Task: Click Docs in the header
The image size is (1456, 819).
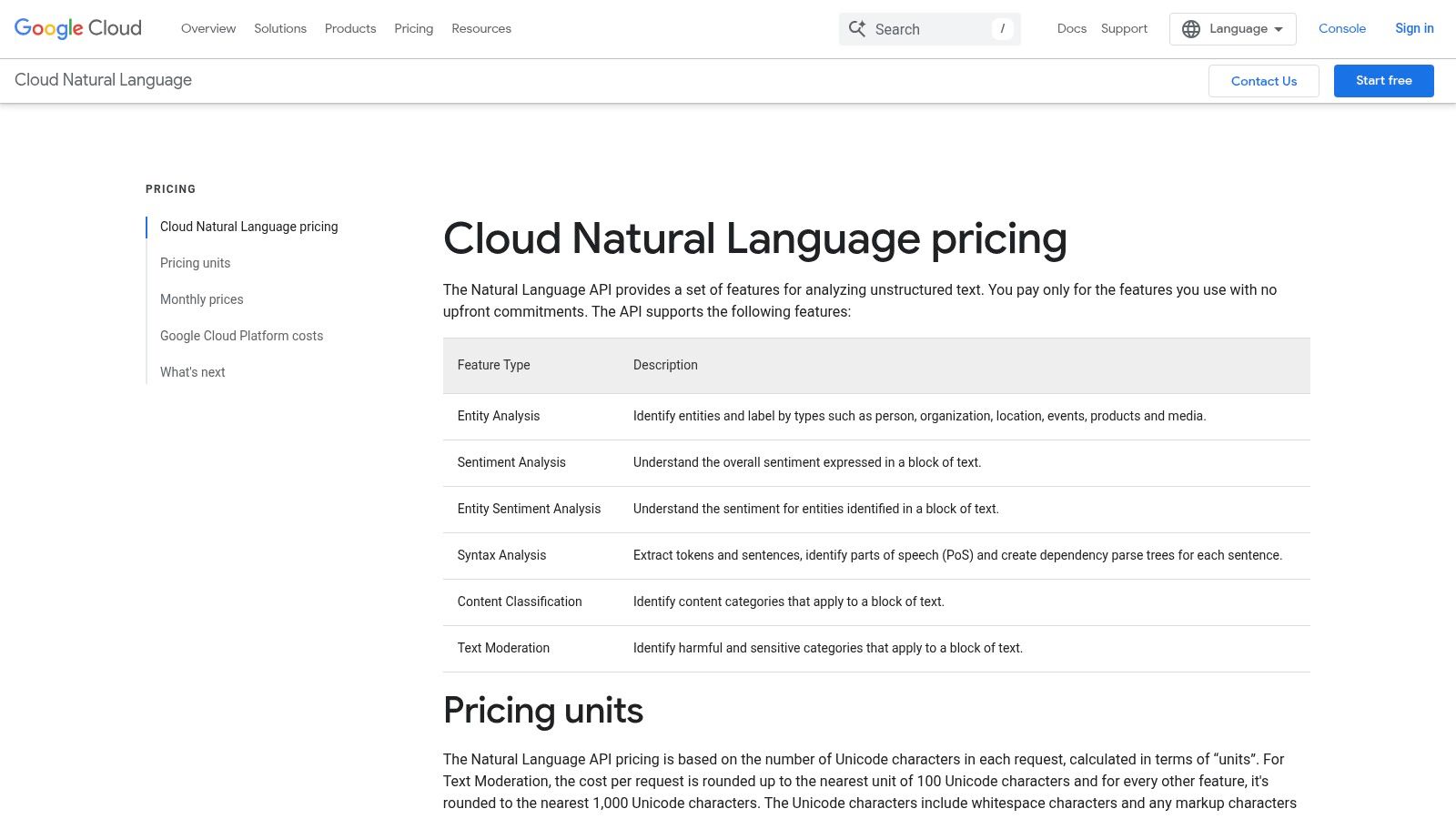Action: coord(1072,28)
